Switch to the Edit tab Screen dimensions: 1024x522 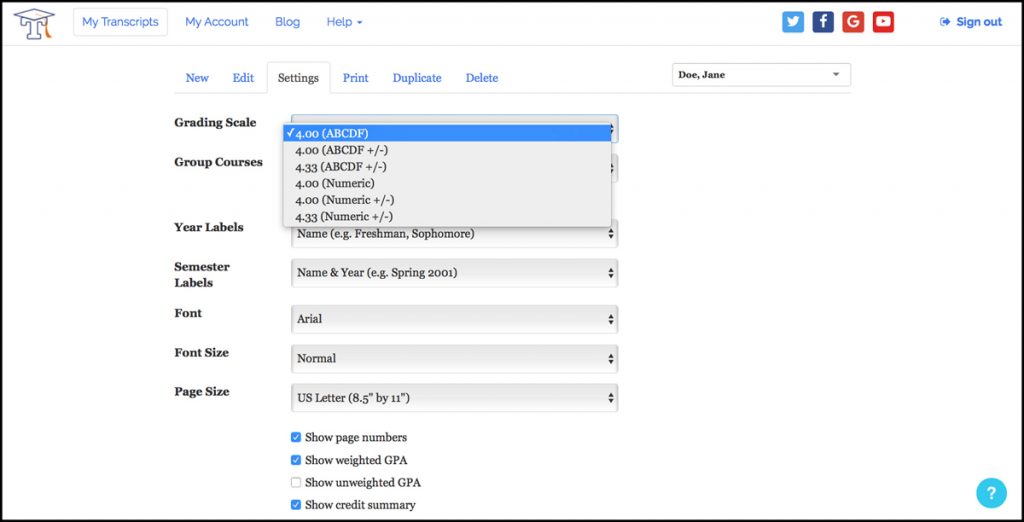click(x=243, y=78)
